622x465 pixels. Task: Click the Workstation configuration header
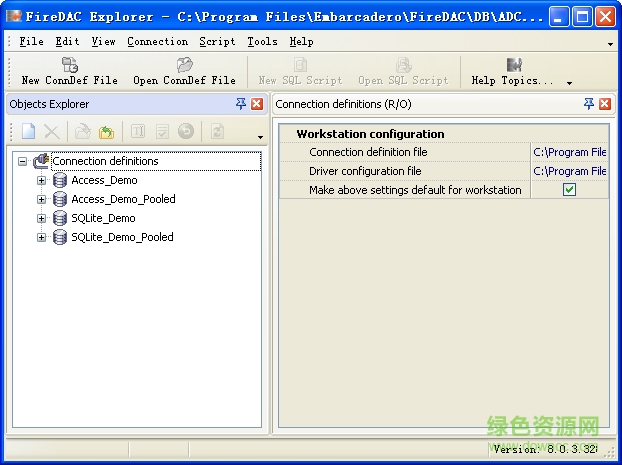click(370, 134)
